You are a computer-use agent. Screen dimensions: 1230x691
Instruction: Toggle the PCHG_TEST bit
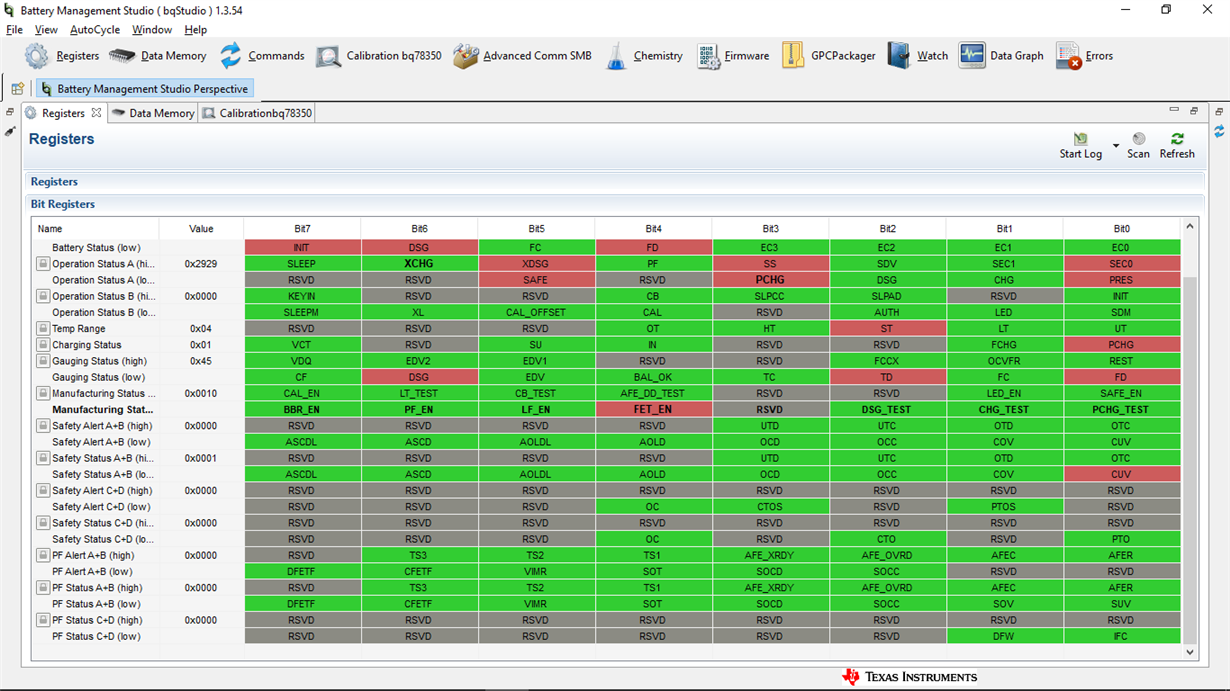(1121, 409)
